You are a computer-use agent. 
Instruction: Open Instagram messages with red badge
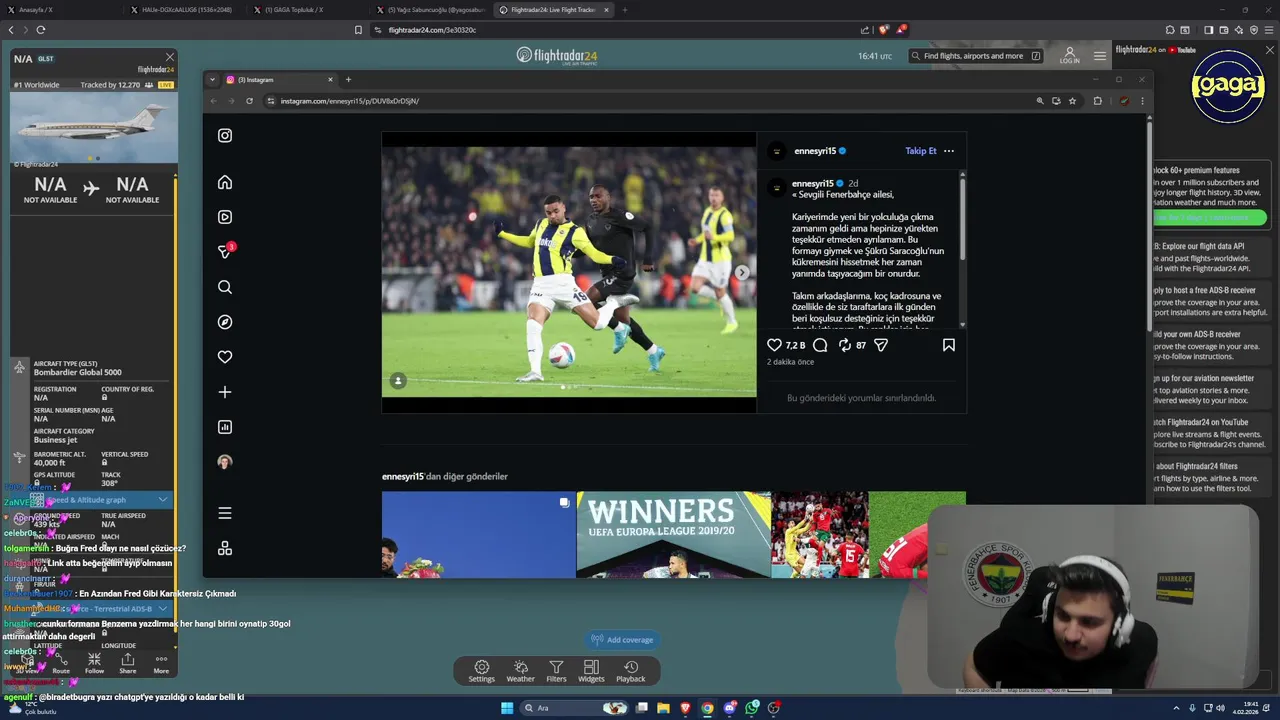pos(225,252)
